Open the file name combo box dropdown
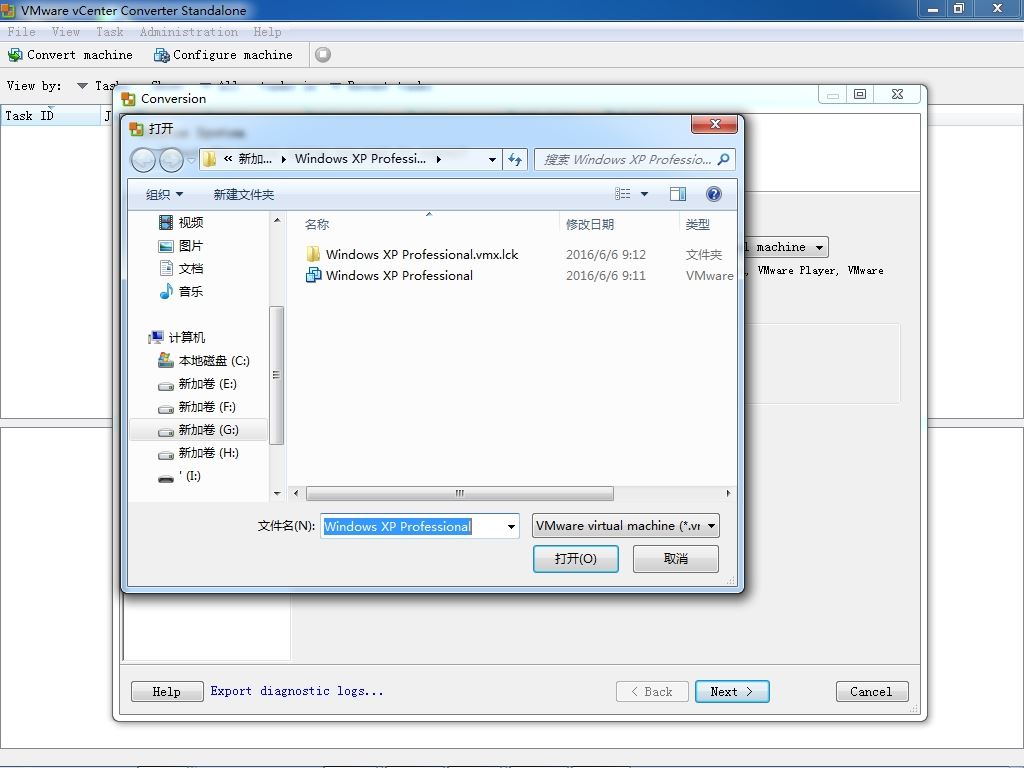Viewport: 1024px width, 768px height. 511,526
